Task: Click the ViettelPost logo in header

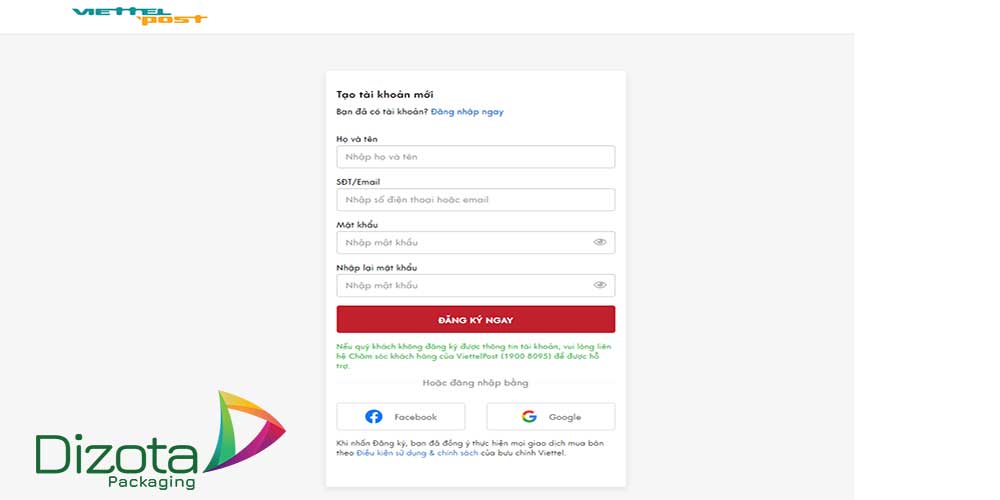Action: [x=140, y=15]
